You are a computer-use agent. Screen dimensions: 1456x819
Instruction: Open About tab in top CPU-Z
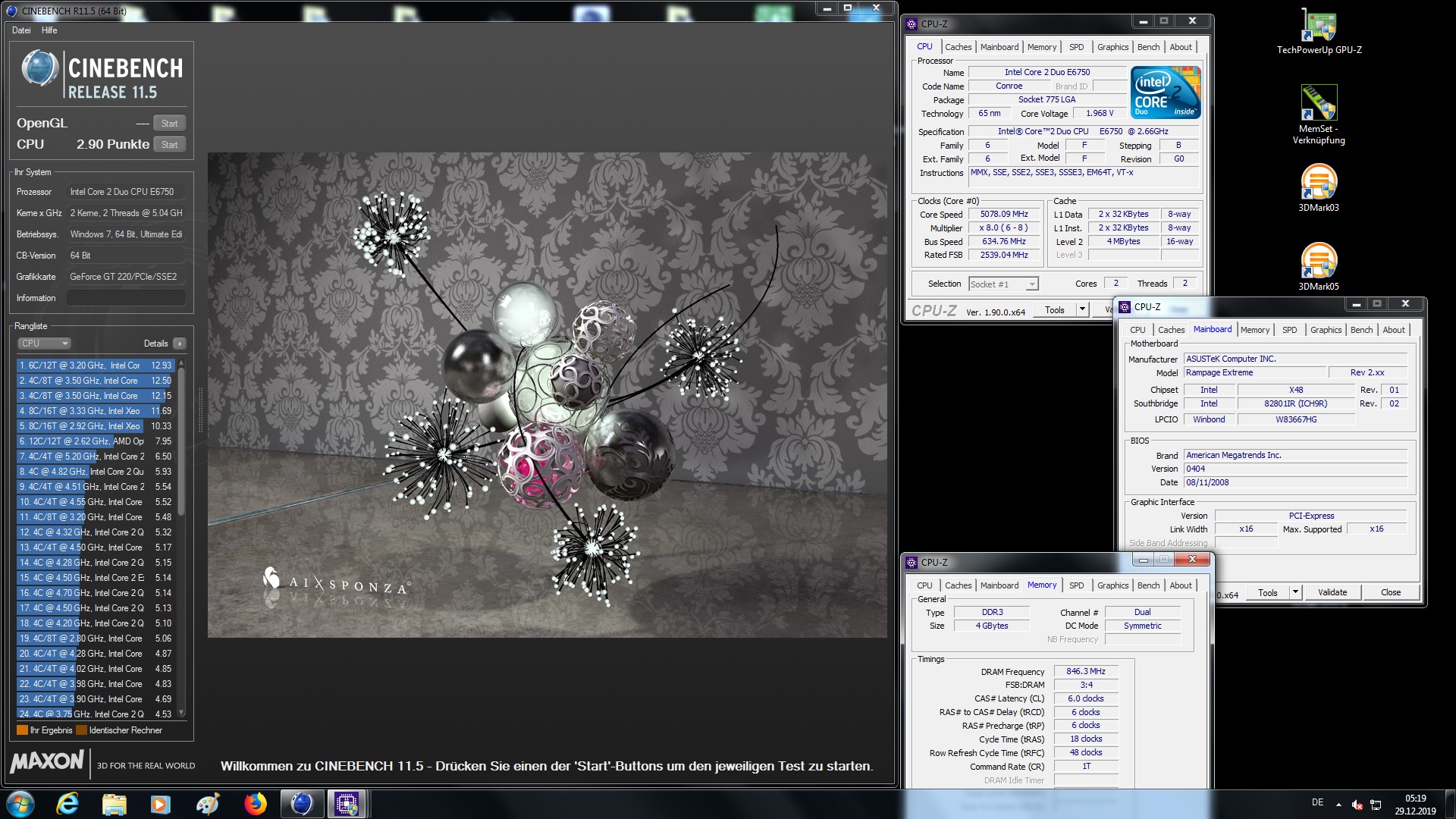[x=1181, y=47]
